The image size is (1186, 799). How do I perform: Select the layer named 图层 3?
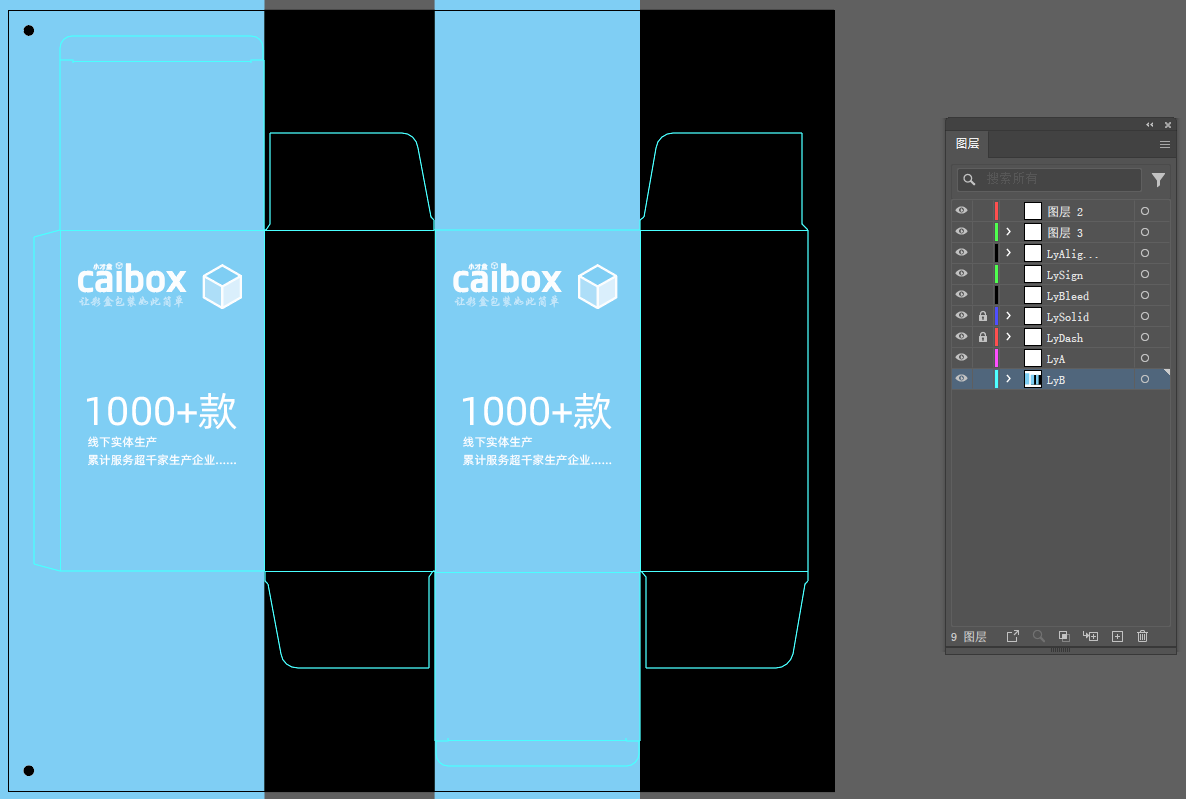pos(1065,233)
